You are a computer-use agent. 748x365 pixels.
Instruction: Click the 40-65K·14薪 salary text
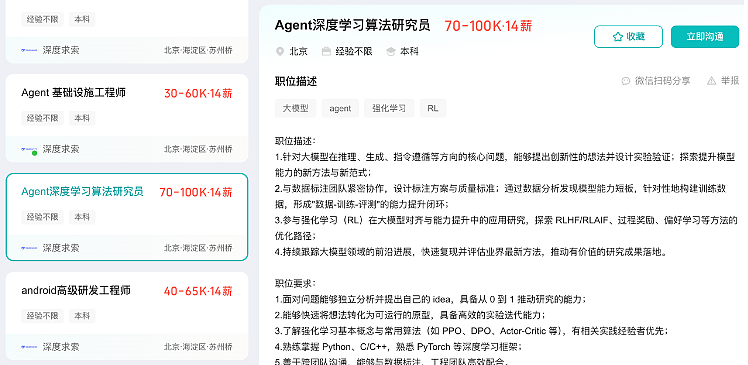pyautogui.click(x=198, y=291)
